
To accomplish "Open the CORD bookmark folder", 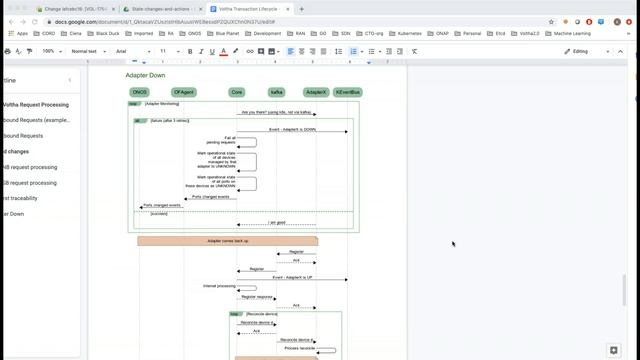I will pos(44,33).
